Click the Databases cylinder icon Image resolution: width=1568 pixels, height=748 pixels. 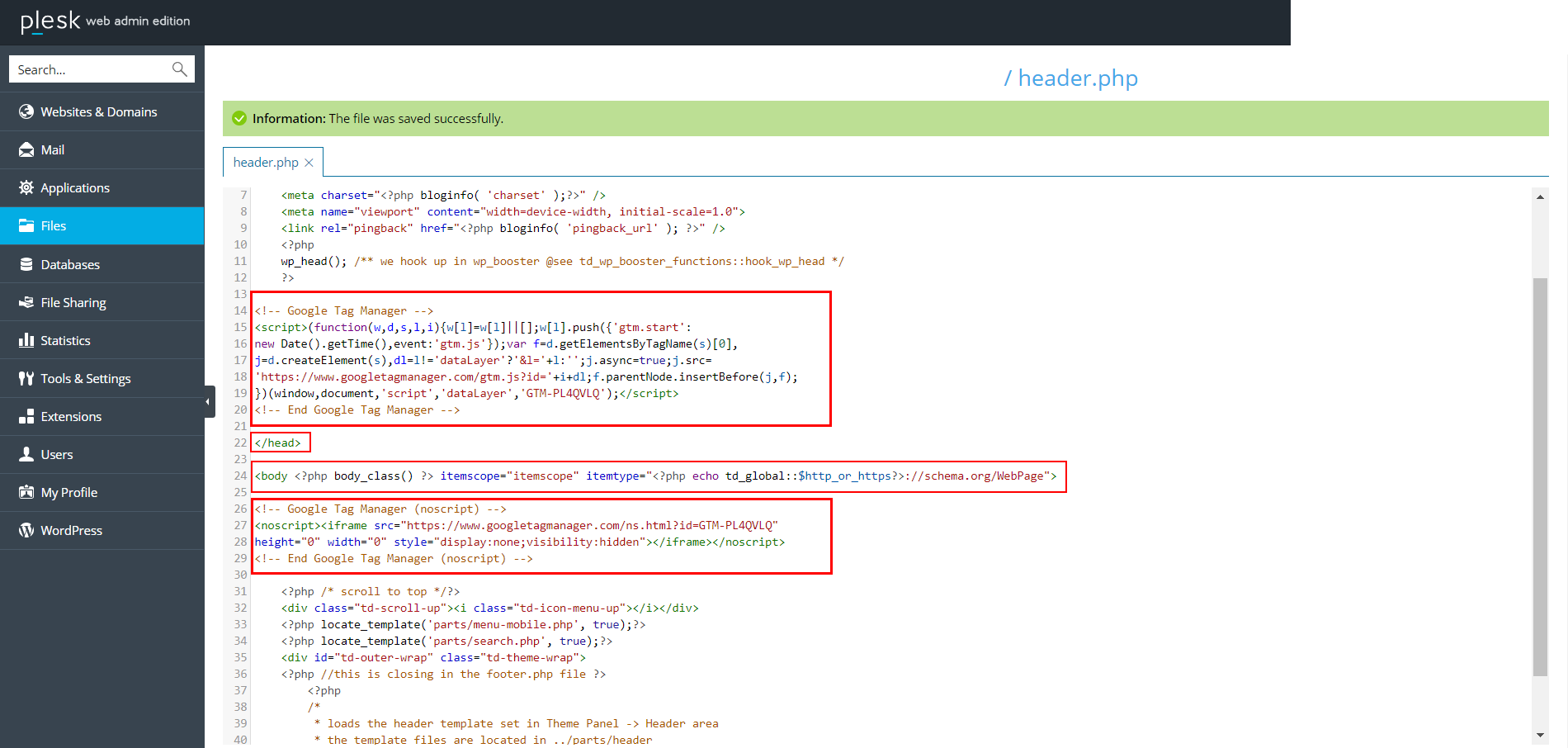tap(26, 264)
